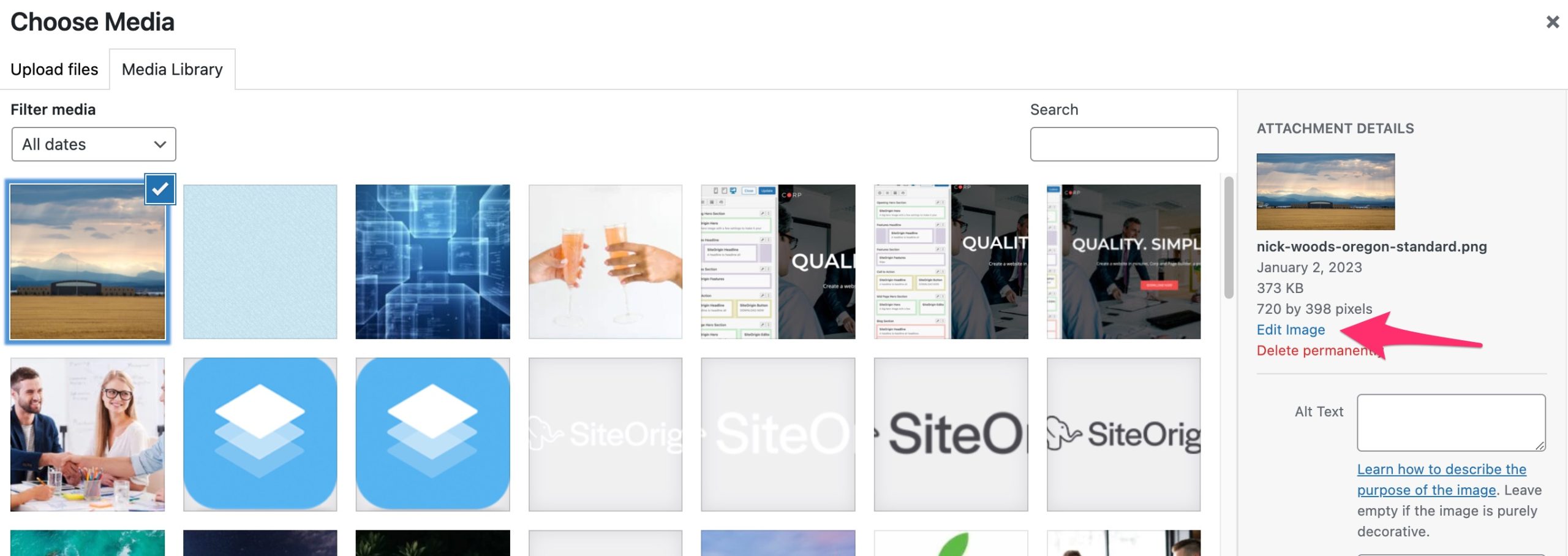Click the attachment details preview image

pos(1325,192)
